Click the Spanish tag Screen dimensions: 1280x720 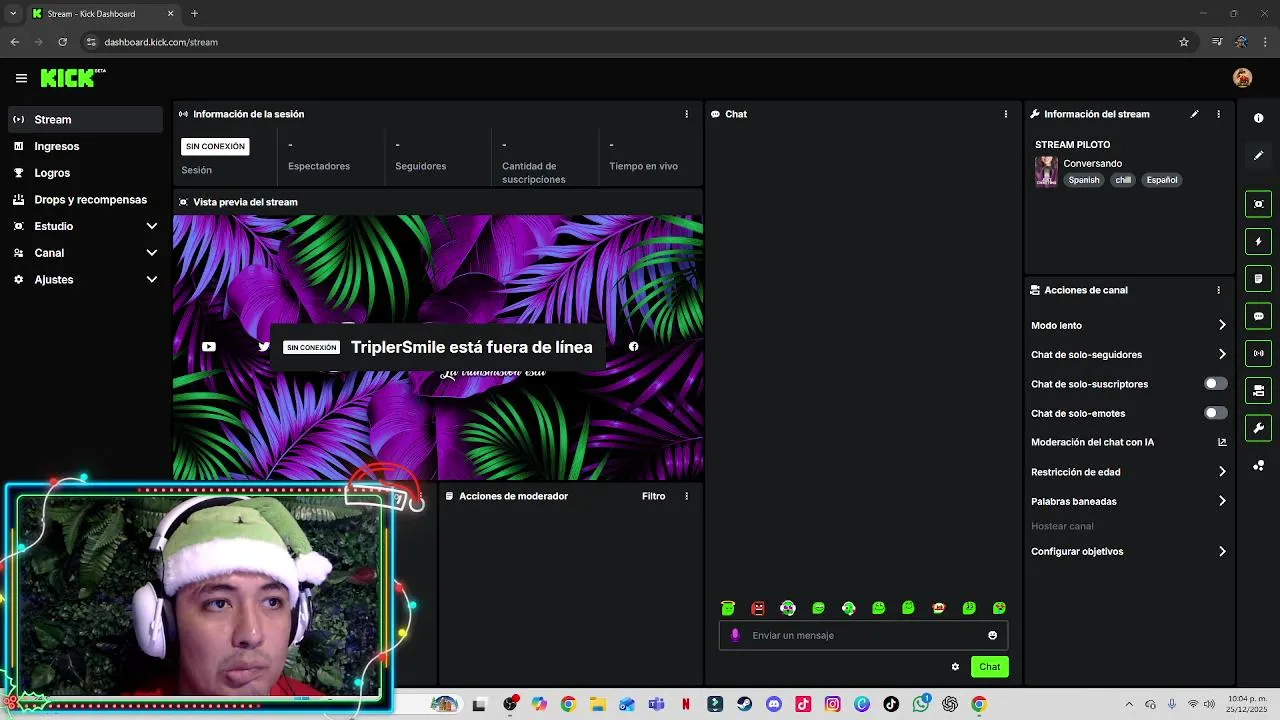pyautogui.click(x=1083, y=180)
